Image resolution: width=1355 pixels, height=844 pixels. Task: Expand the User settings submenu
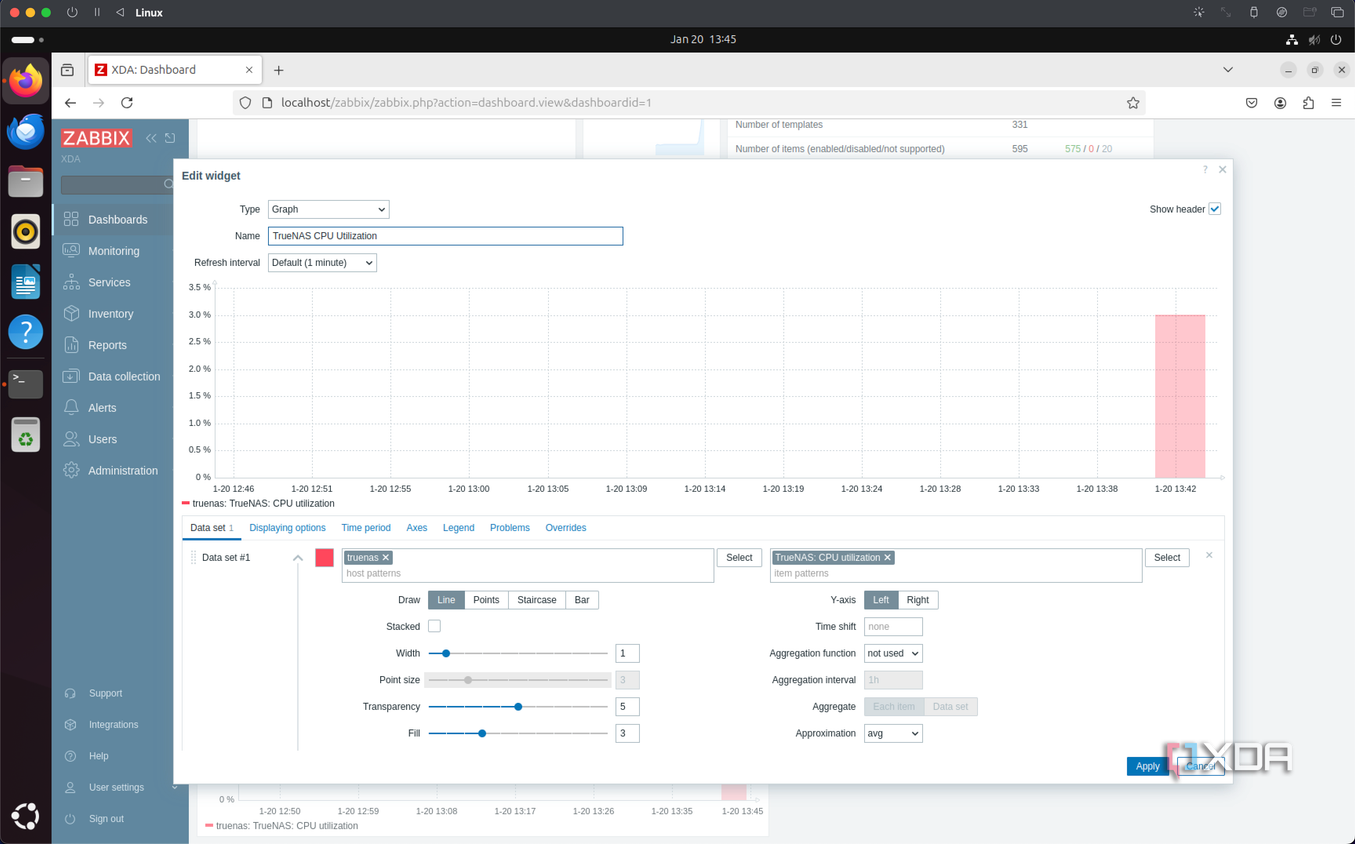tap(175, 788)
